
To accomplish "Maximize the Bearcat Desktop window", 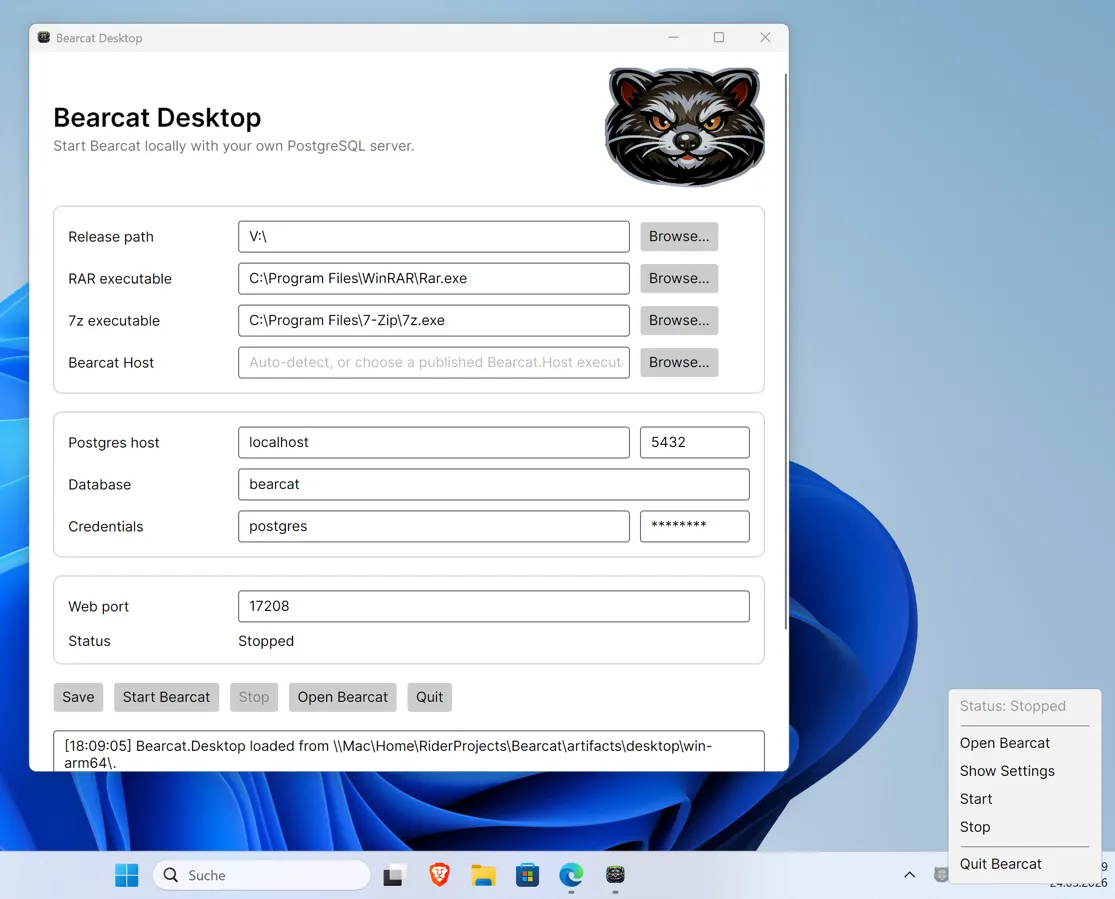I will point(719,38).
